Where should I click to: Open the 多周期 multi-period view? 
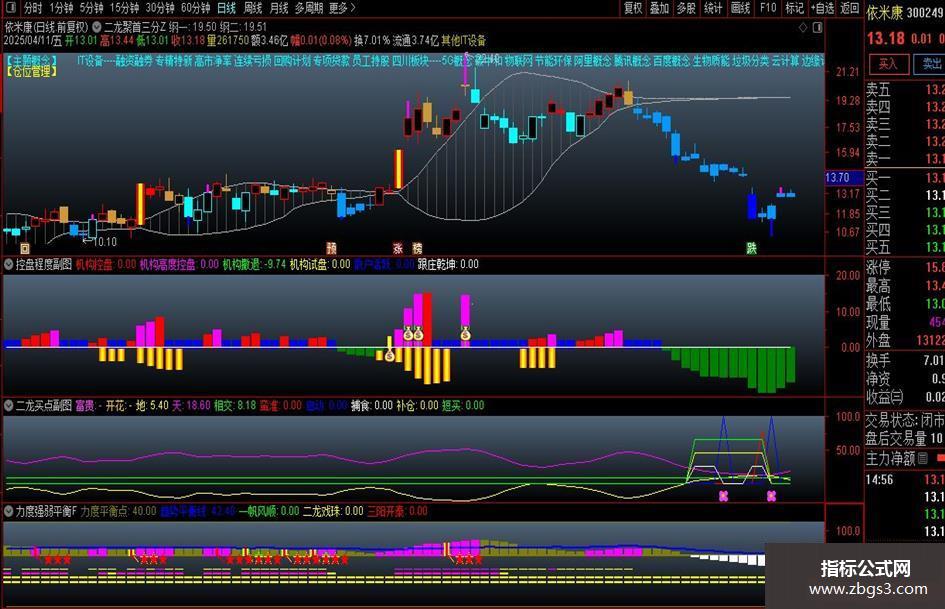click(309, 8)
